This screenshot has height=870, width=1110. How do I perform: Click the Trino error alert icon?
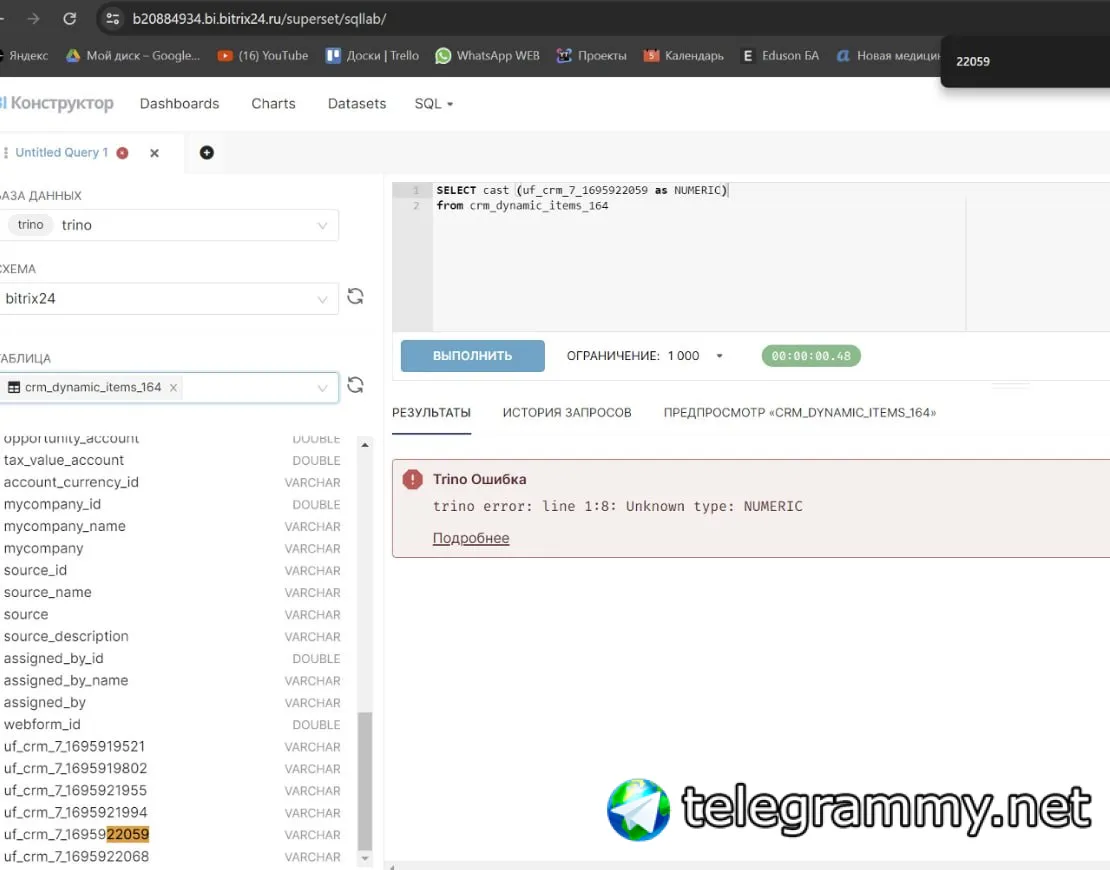coord(412,479)
